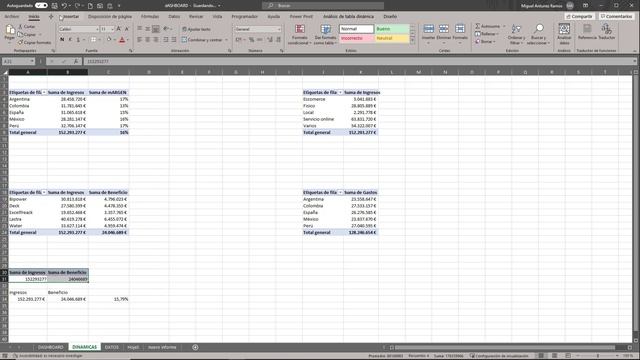Open the Diseño ribbon tab
The image size is (640, 360).
point(390,16)
